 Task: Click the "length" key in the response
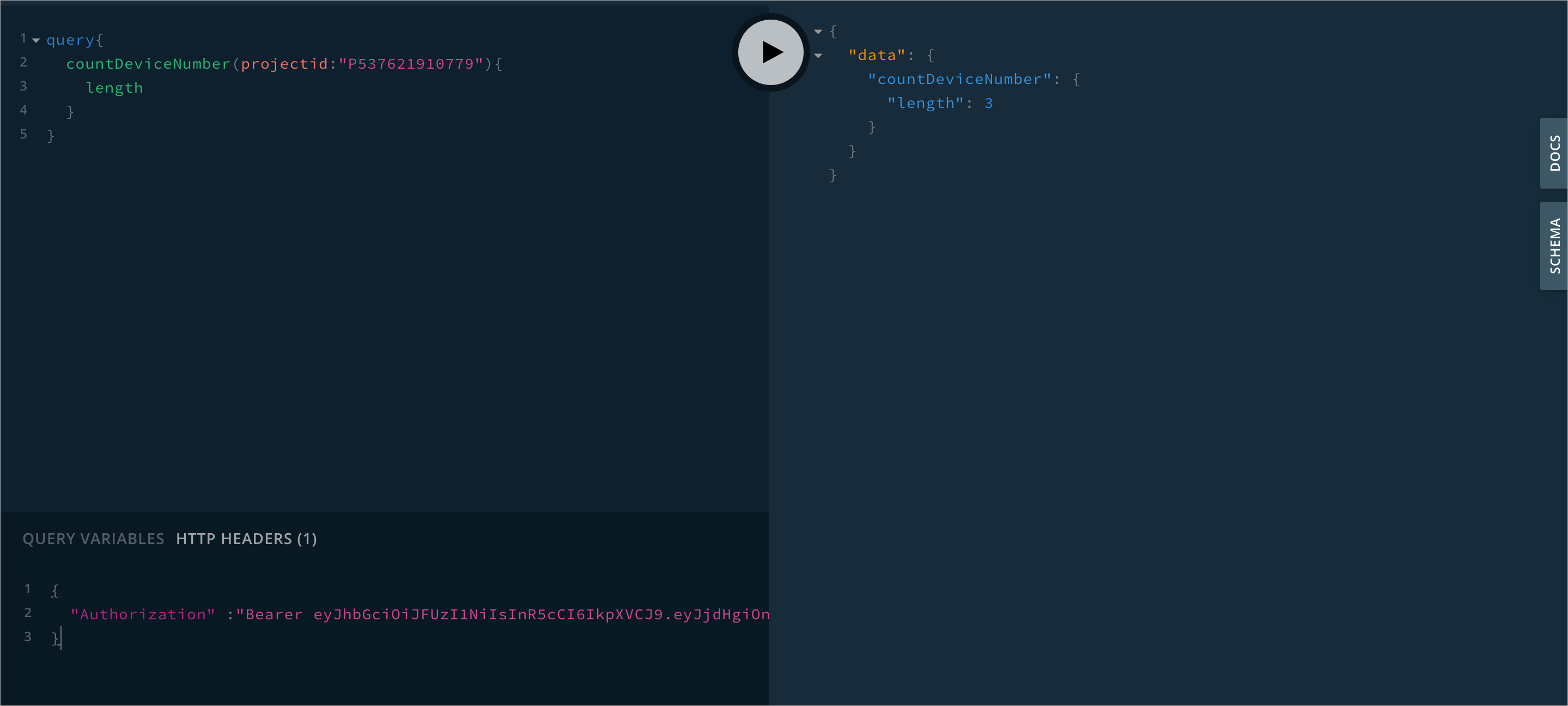coord(925,104)
